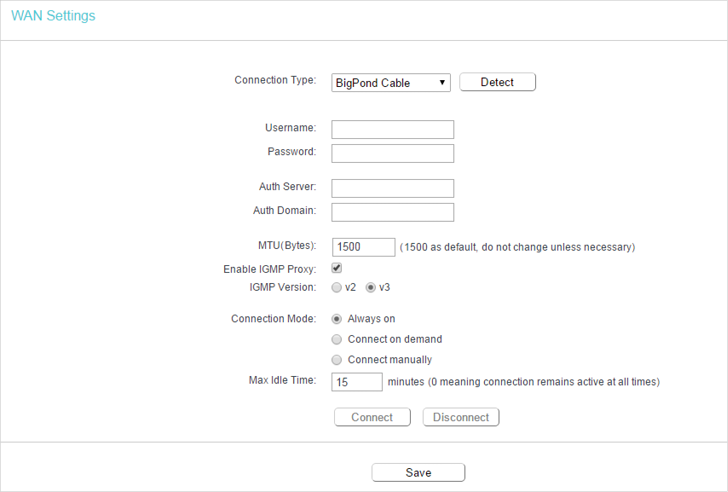728x492 pixels.
Task: Click the Disconnect button
Action: tap(461, 417)
